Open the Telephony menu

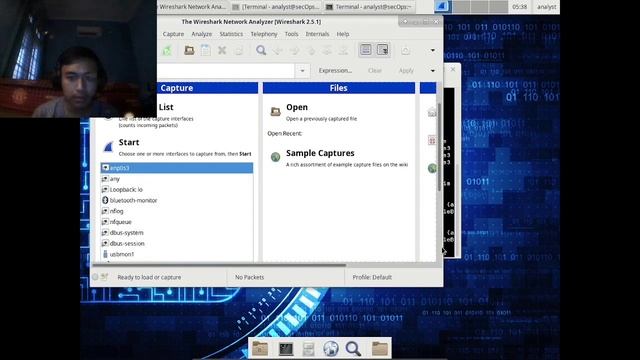pos(264,34)
